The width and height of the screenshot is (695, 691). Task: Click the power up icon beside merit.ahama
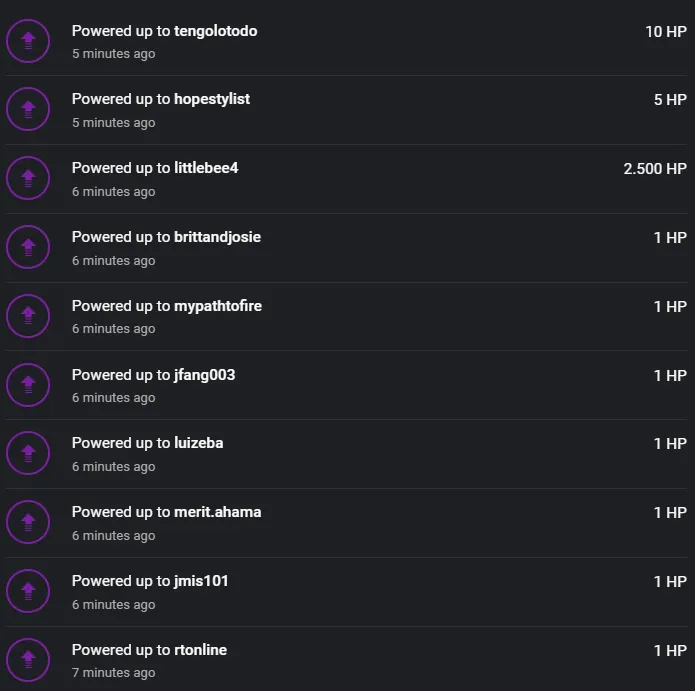[28, 522]
